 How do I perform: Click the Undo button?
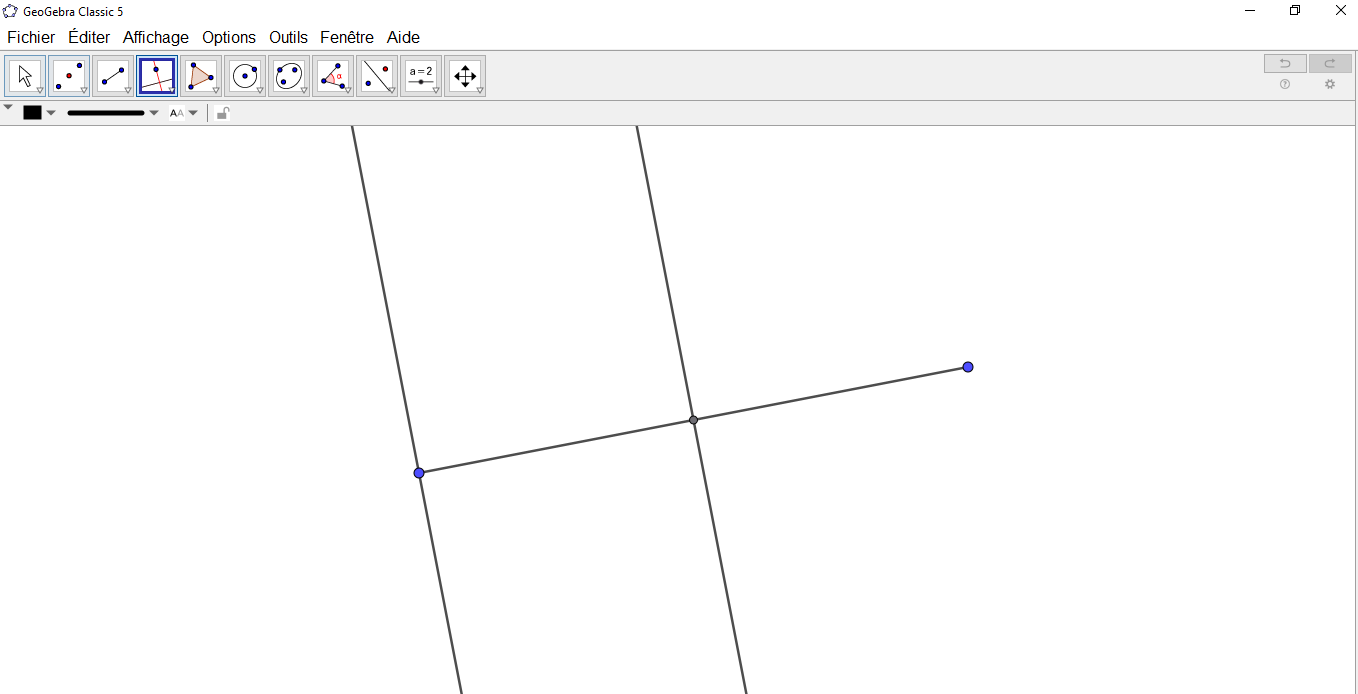coord(1285,64)
